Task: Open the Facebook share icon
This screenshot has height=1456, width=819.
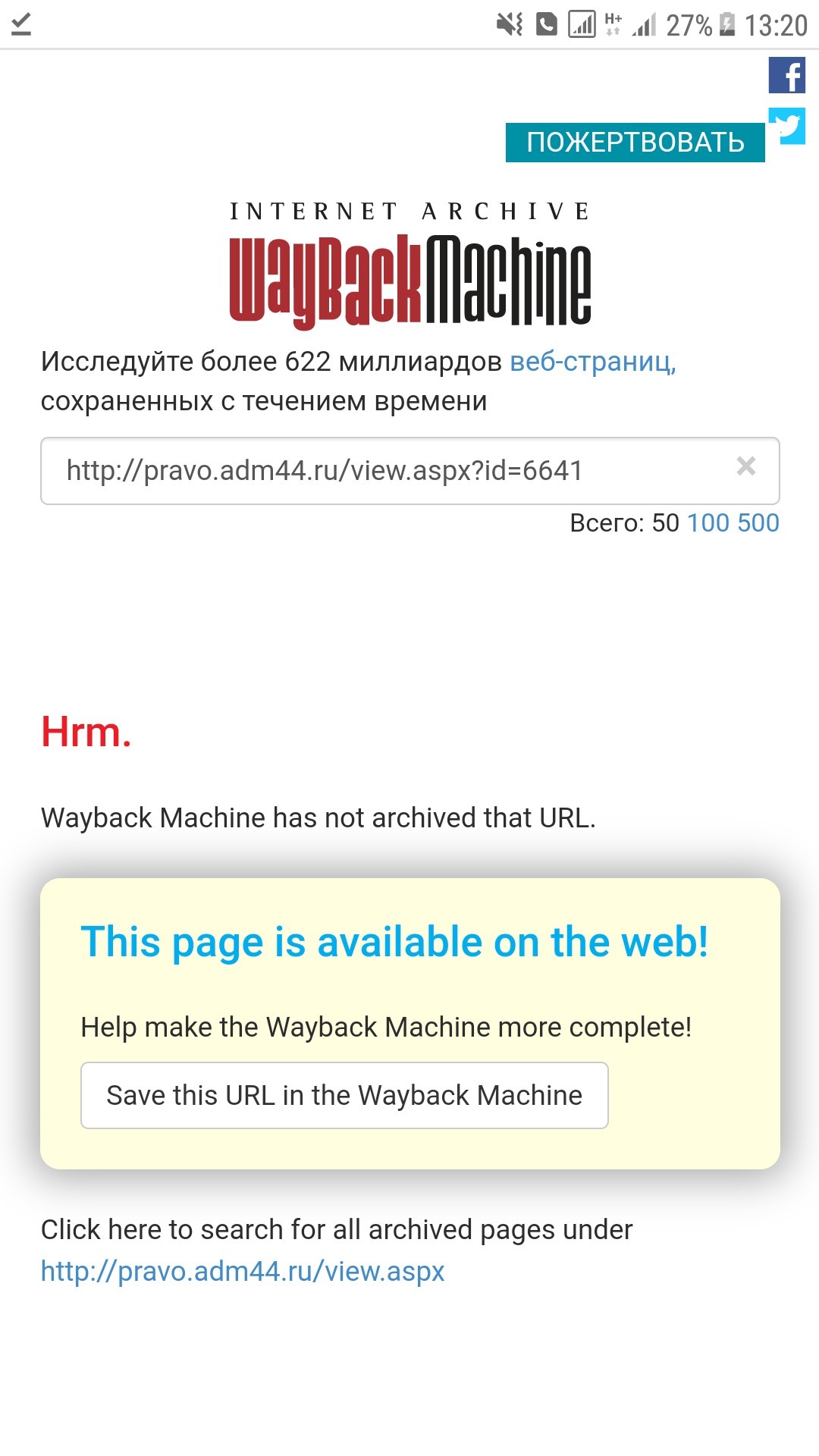Action: [x=786, y=75]
